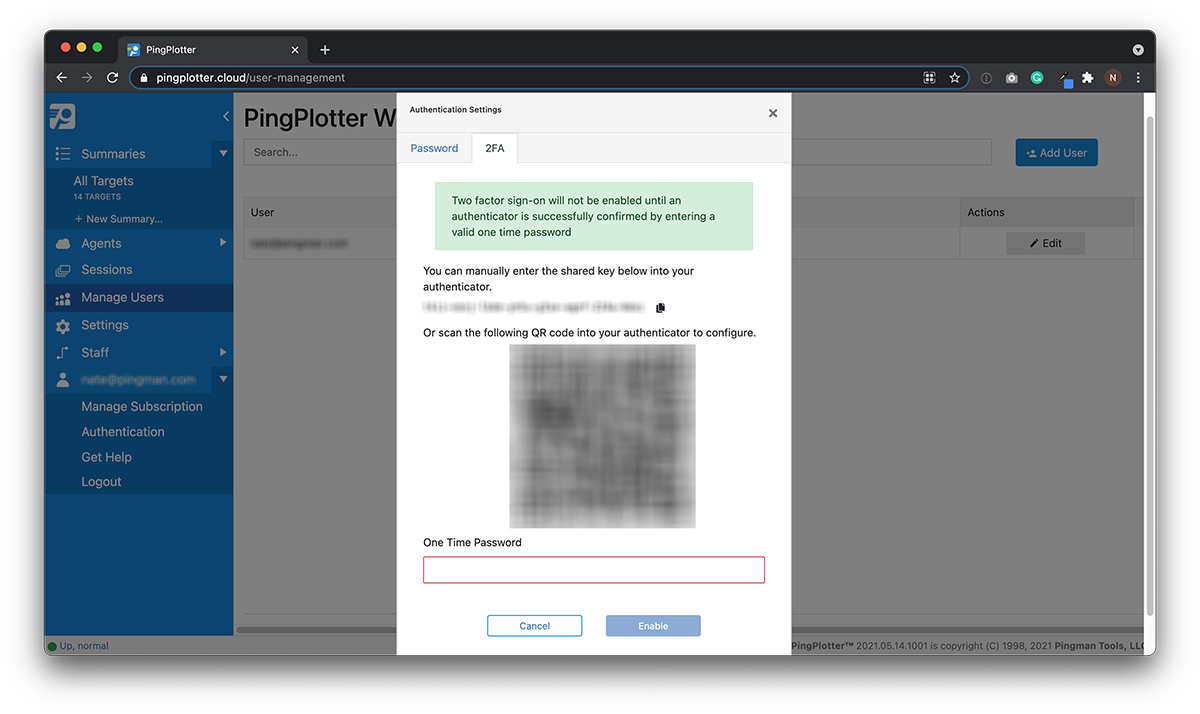Collapse the sidebar with the left chevron
Image resolution: width=1200 pixels, height=714 pixels.
tap(225, 117)
